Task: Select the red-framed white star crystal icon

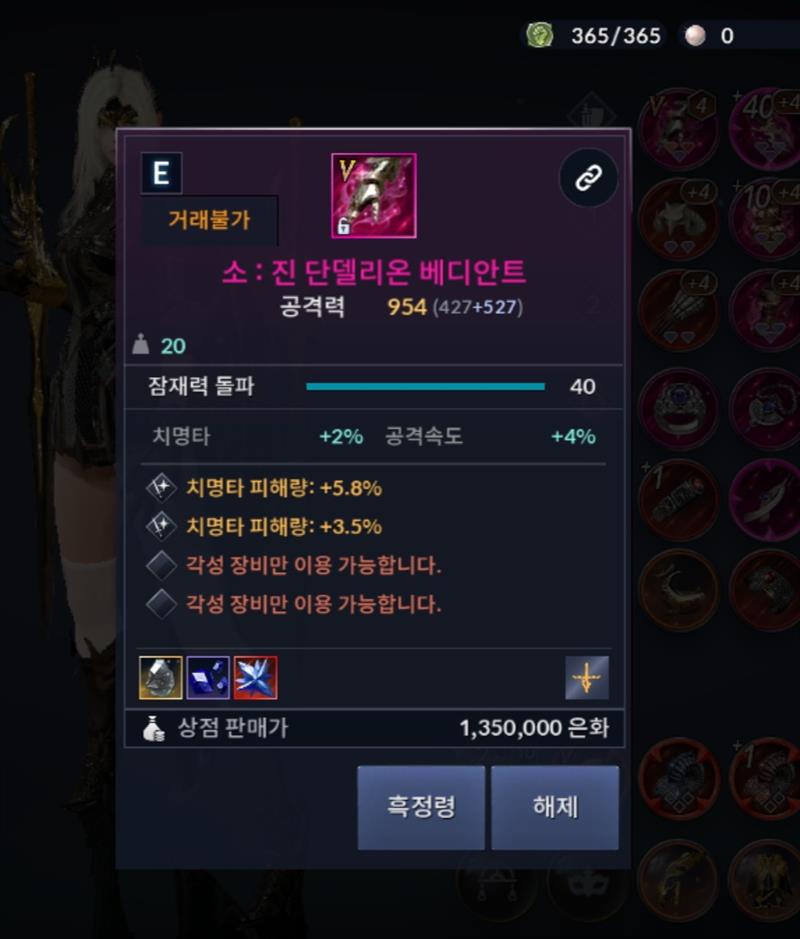Action: [256, 677]
